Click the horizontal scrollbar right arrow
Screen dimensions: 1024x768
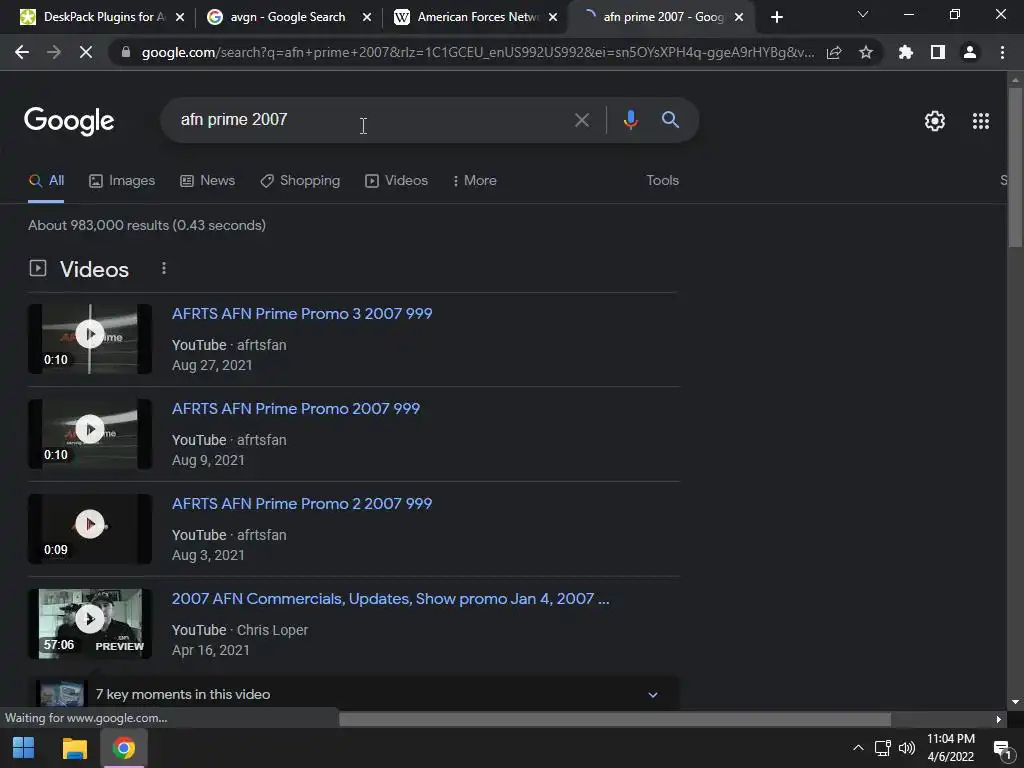(x=999, y=719)
